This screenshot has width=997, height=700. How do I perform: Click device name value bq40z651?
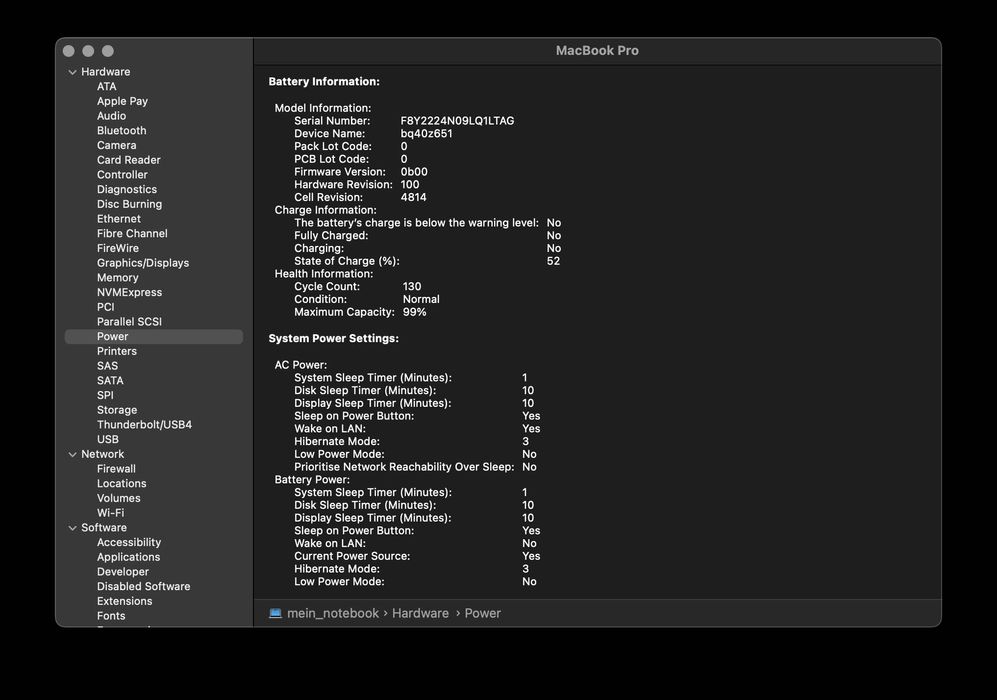click(x=427, y=134)
